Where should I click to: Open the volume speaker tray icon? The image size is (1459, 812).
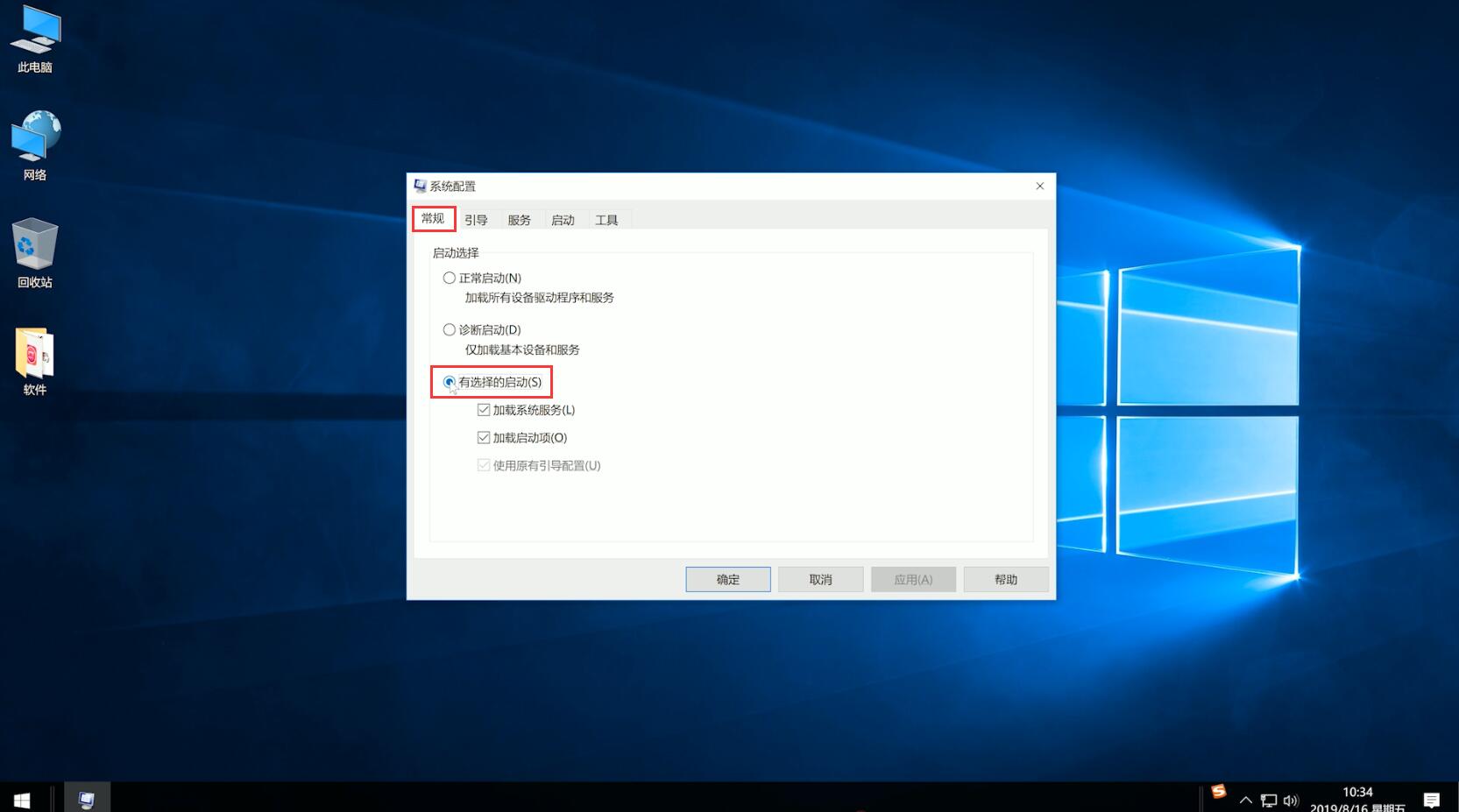[x=1290, y=800]
